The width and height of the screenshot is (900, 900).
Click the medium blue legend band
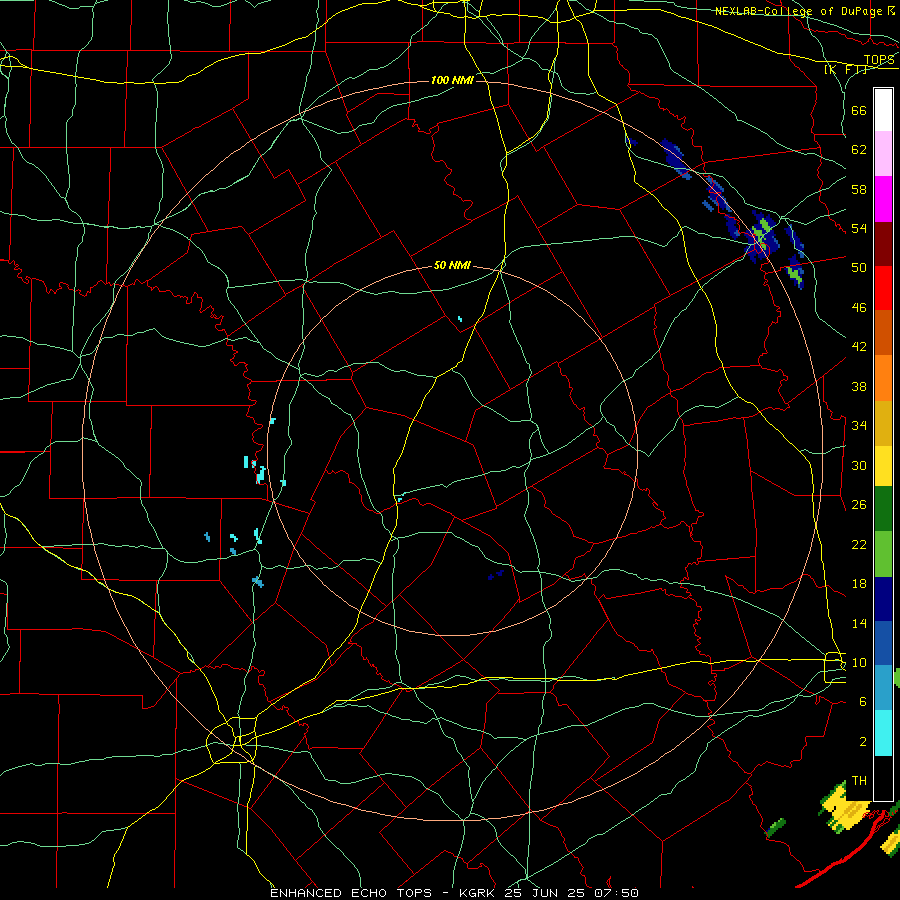[883, 643]
